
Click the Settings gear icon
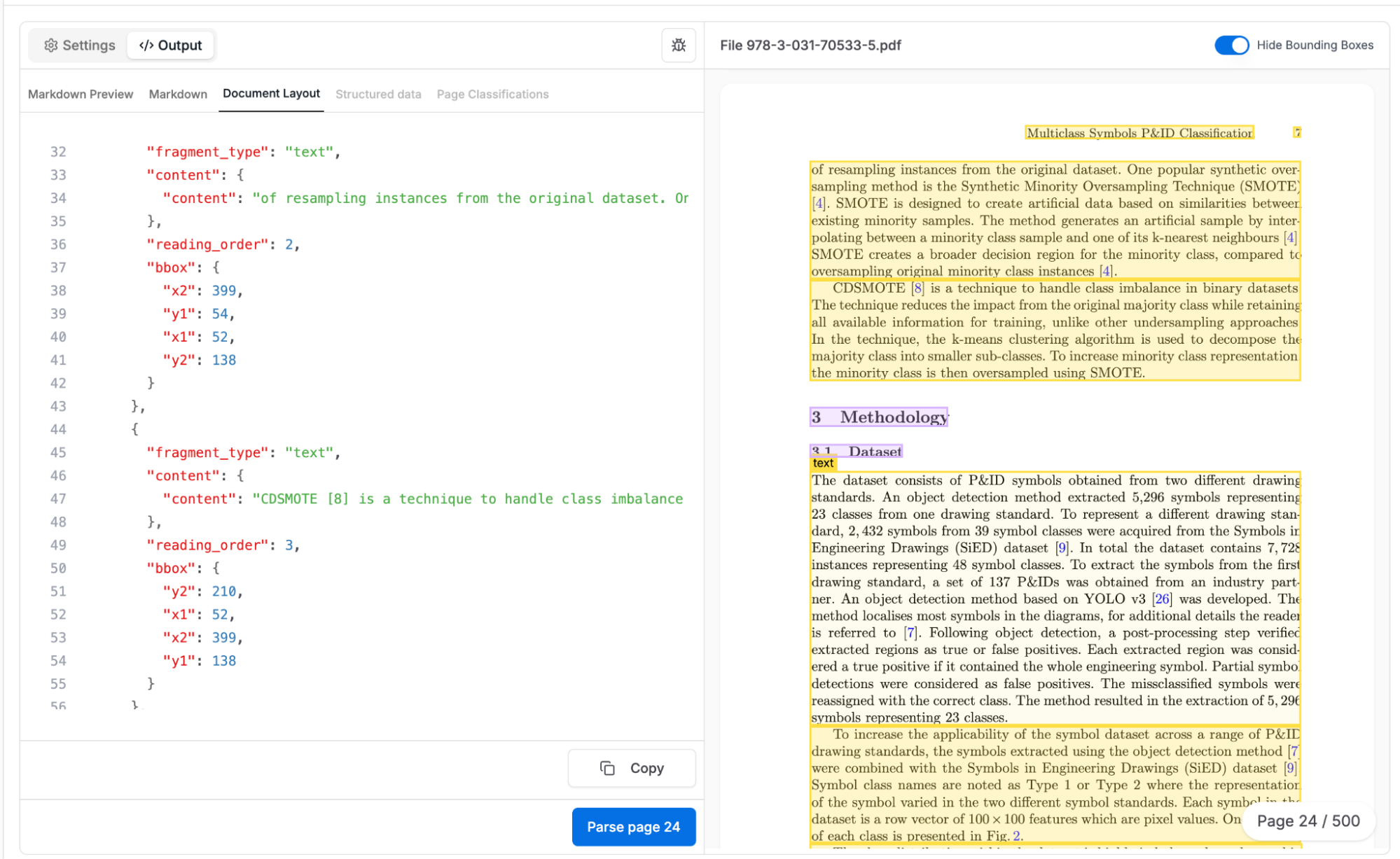click(x=51, y=46)
